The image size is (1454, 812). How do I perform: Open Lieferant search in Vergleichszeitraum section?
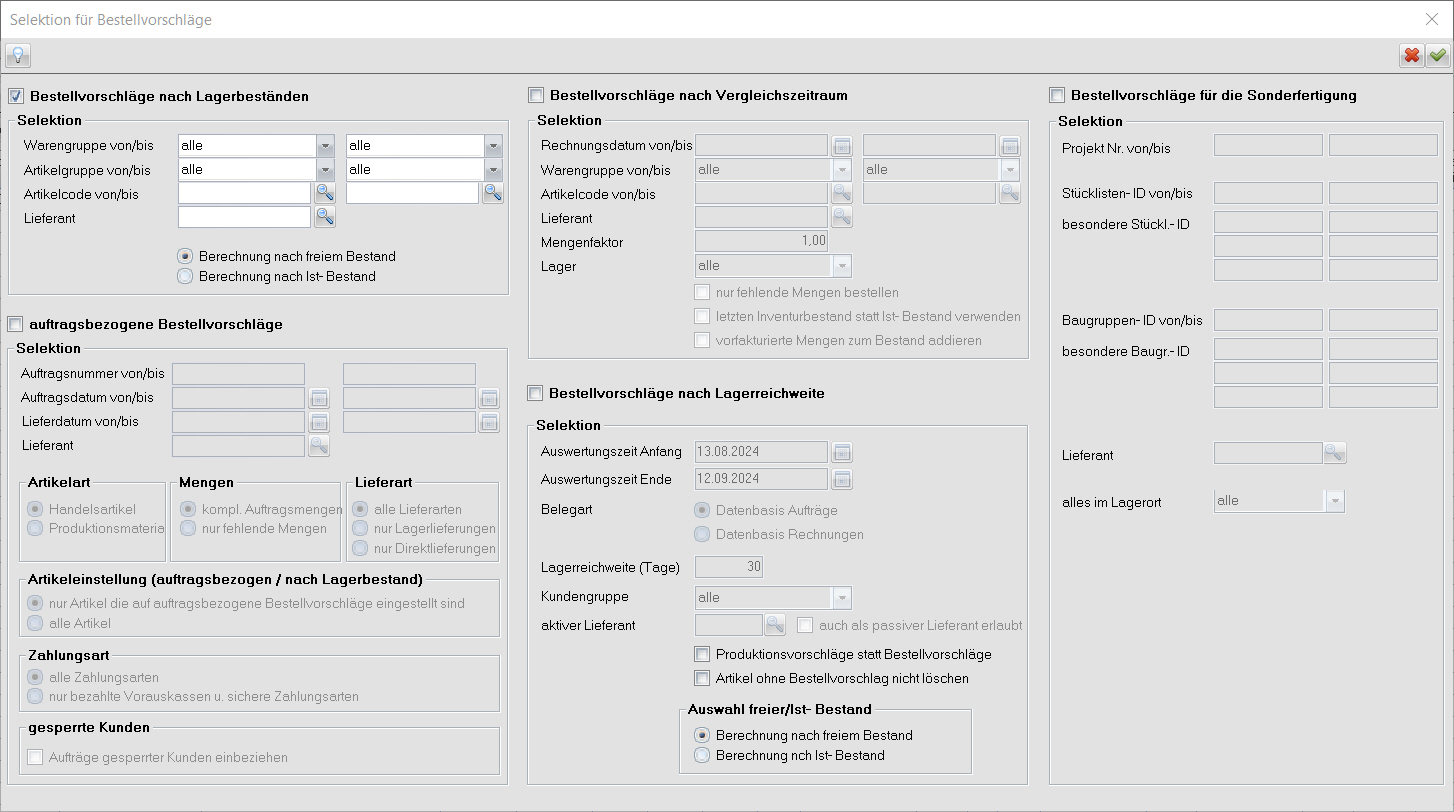pyautogui.click(x=842, y=217)
